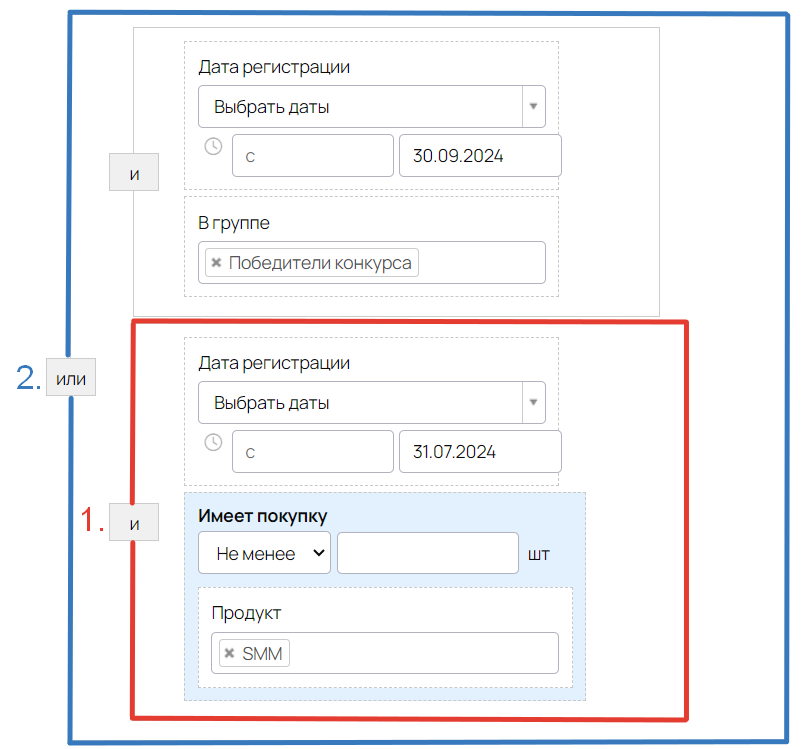Click the lower 'Дата регистрации' label

(274, 363)
